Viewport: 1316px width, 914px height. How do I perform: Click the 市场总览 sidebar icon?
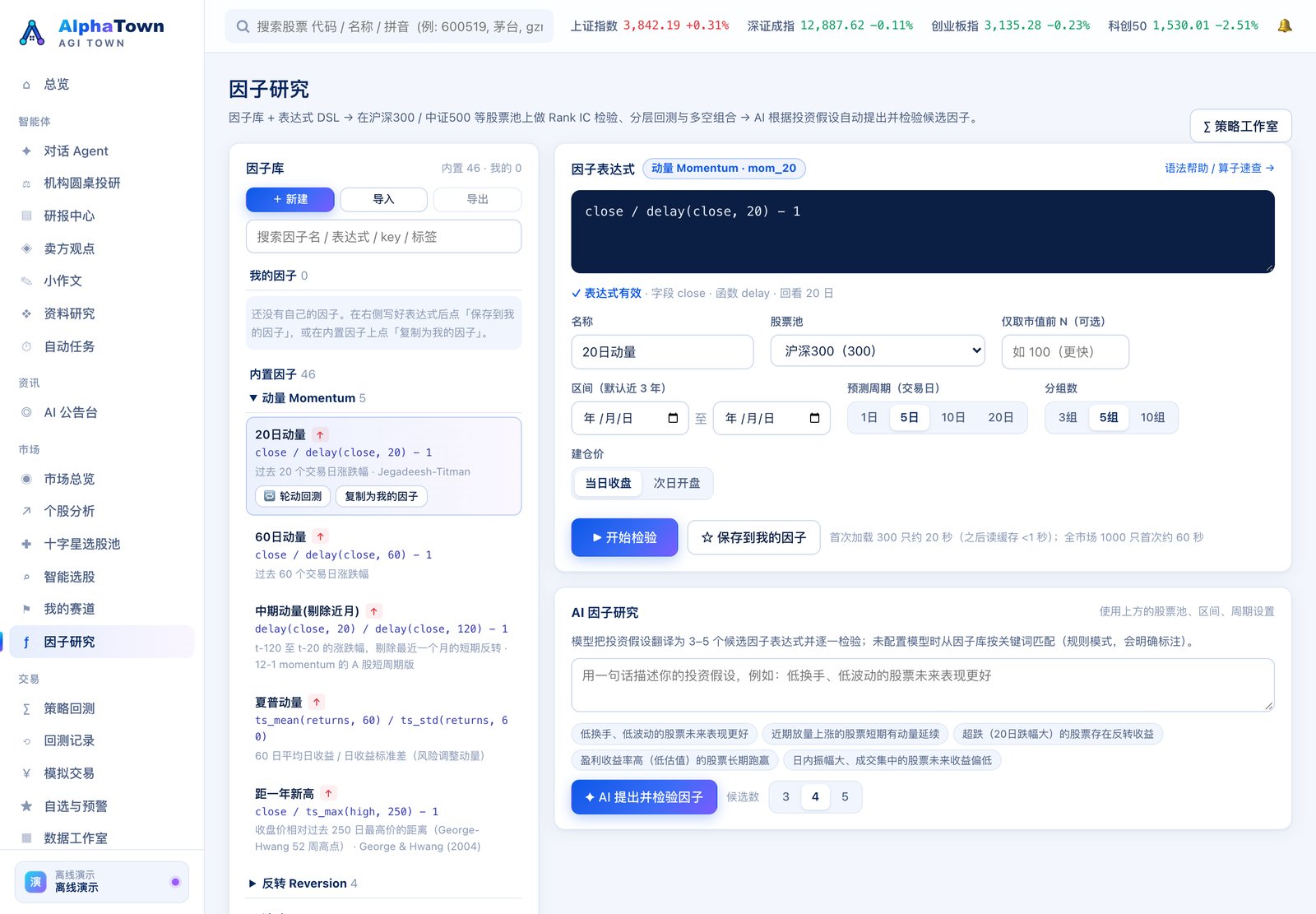click(x=26, y=479)
